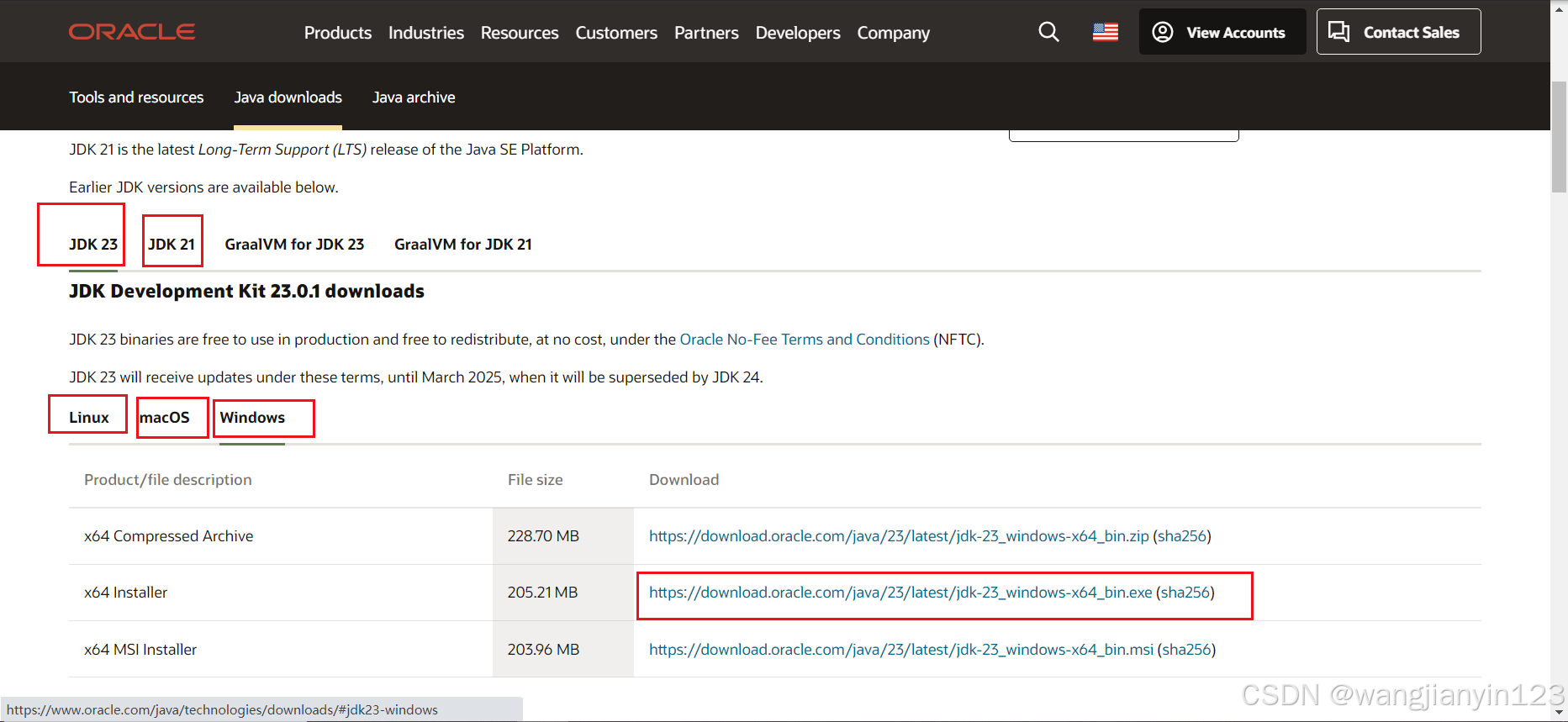Select the macOS platform tab
The height and width of the screenshot is (722, 1568).
coord(165,418)
